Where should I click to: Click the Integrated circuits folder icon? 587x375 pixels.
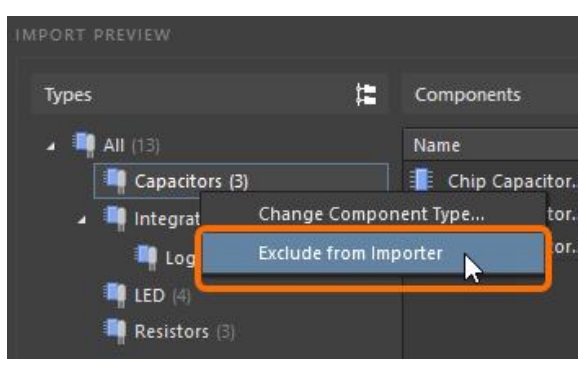point(115,218)
